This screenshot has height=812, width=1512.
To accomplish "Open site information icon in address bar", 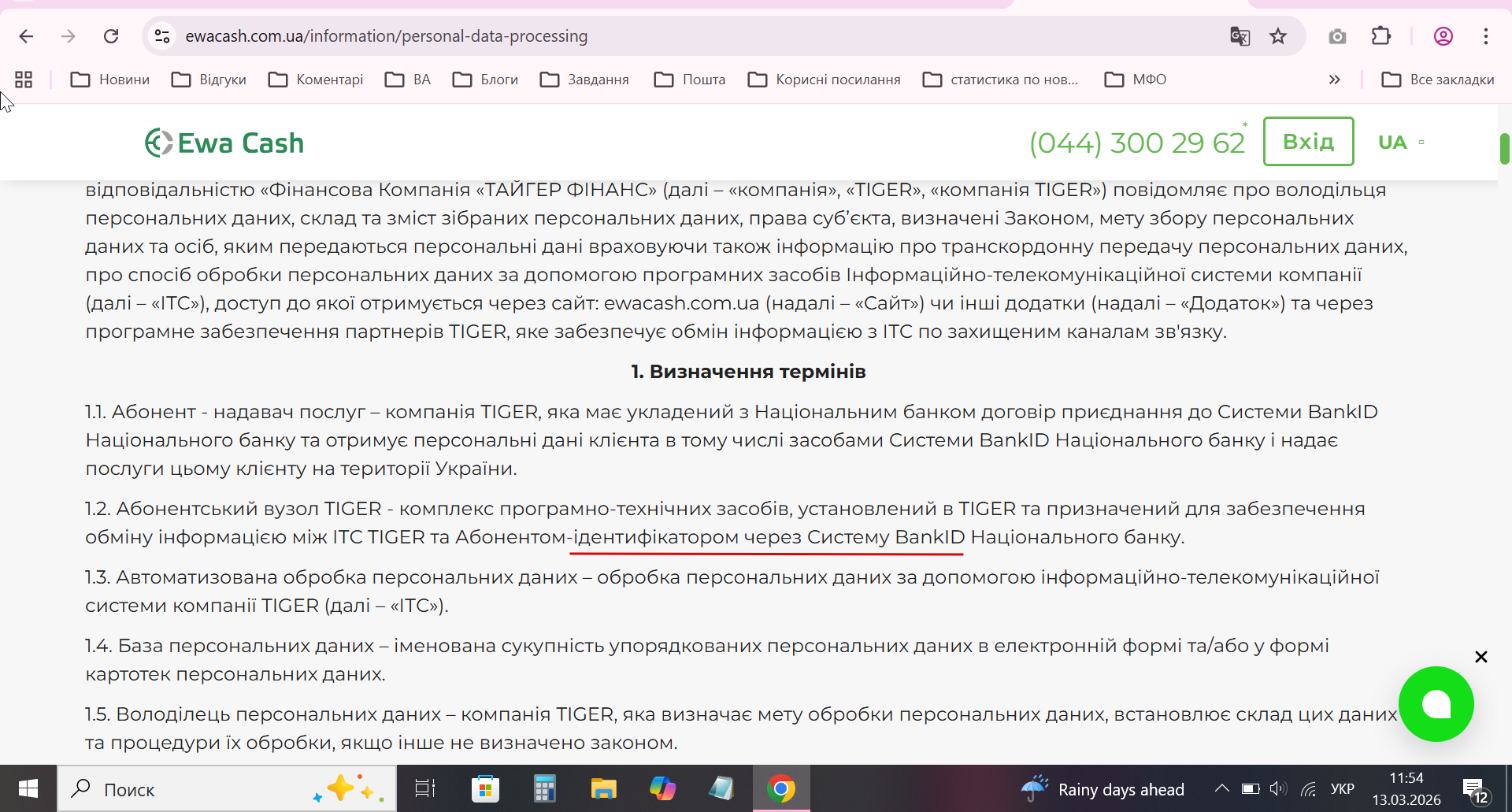I will coord(162,36).
